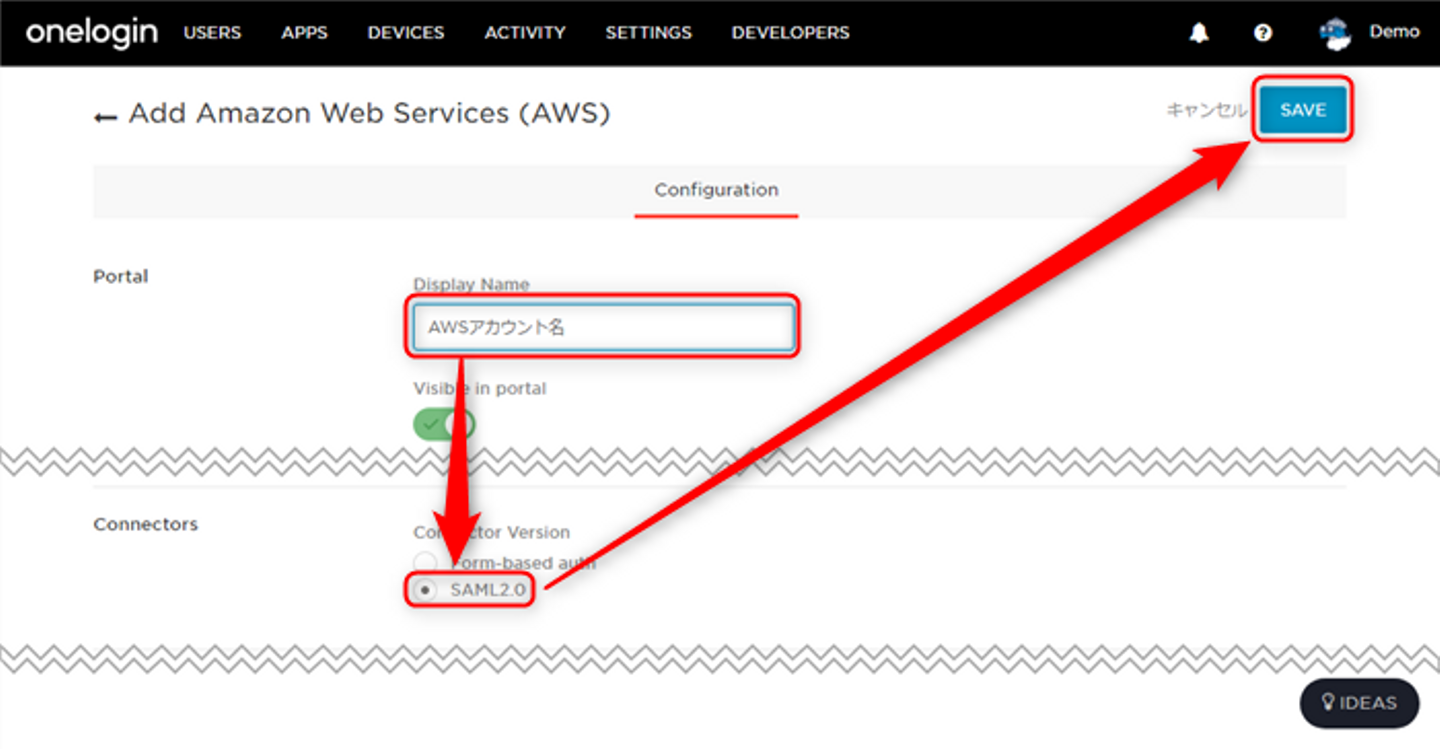Open the ACTIVITY menu
This screenshot has height=749, width=1440.
[x=525, y=33]
